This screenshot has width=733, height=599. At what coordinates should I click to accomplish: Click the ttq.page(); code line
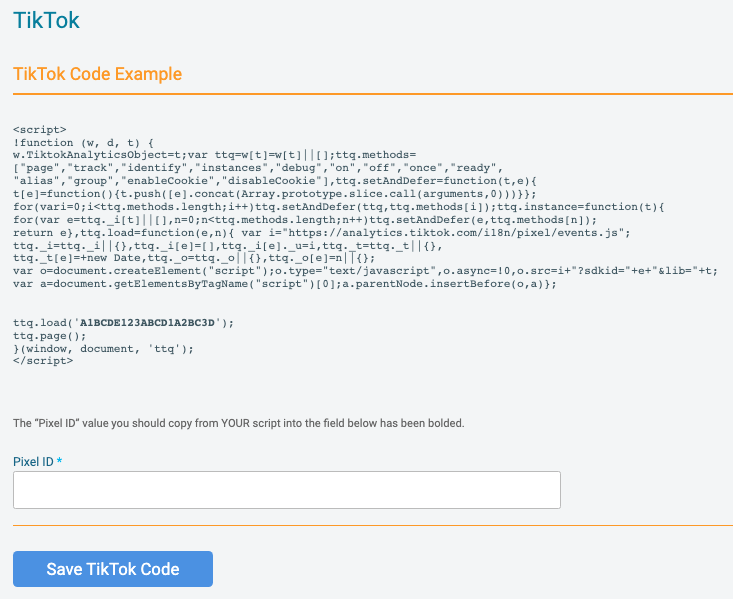click(50, 336)
